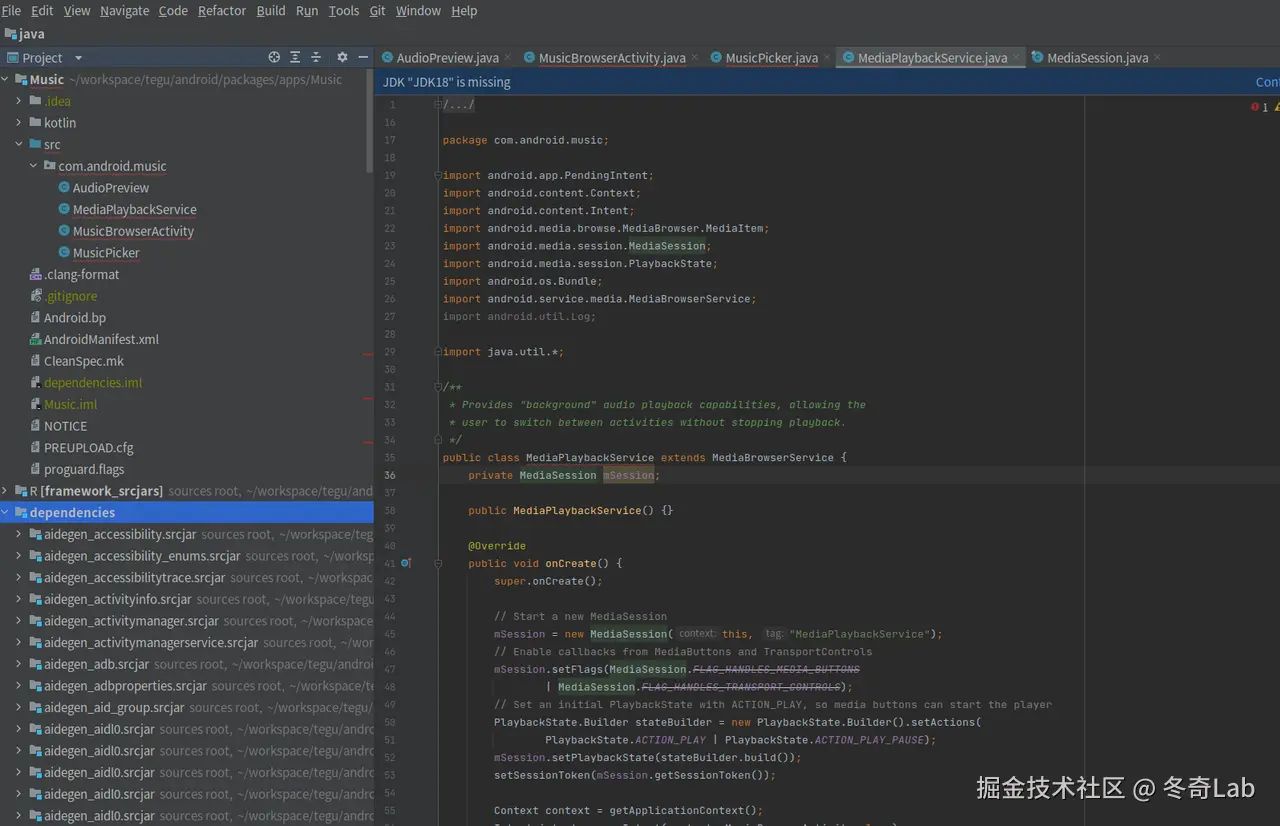Select MusicBrowserActivity in the project tree
Viewport: 1280px width, 826px height.
click(133, 231)
